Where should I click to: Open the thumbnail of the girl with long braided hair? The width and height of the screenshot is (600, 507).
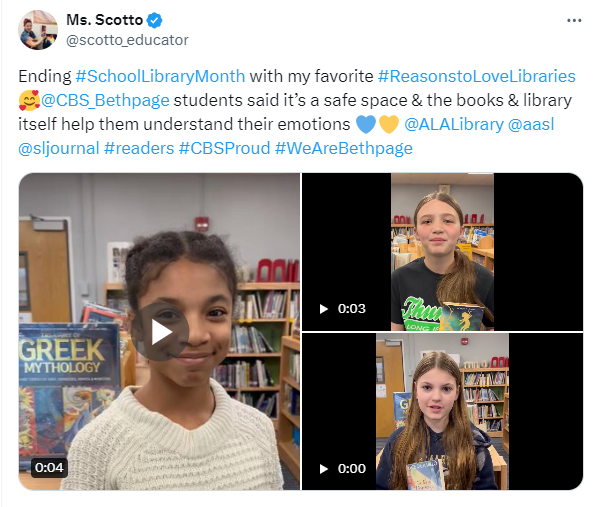click(x=442, y=411)
